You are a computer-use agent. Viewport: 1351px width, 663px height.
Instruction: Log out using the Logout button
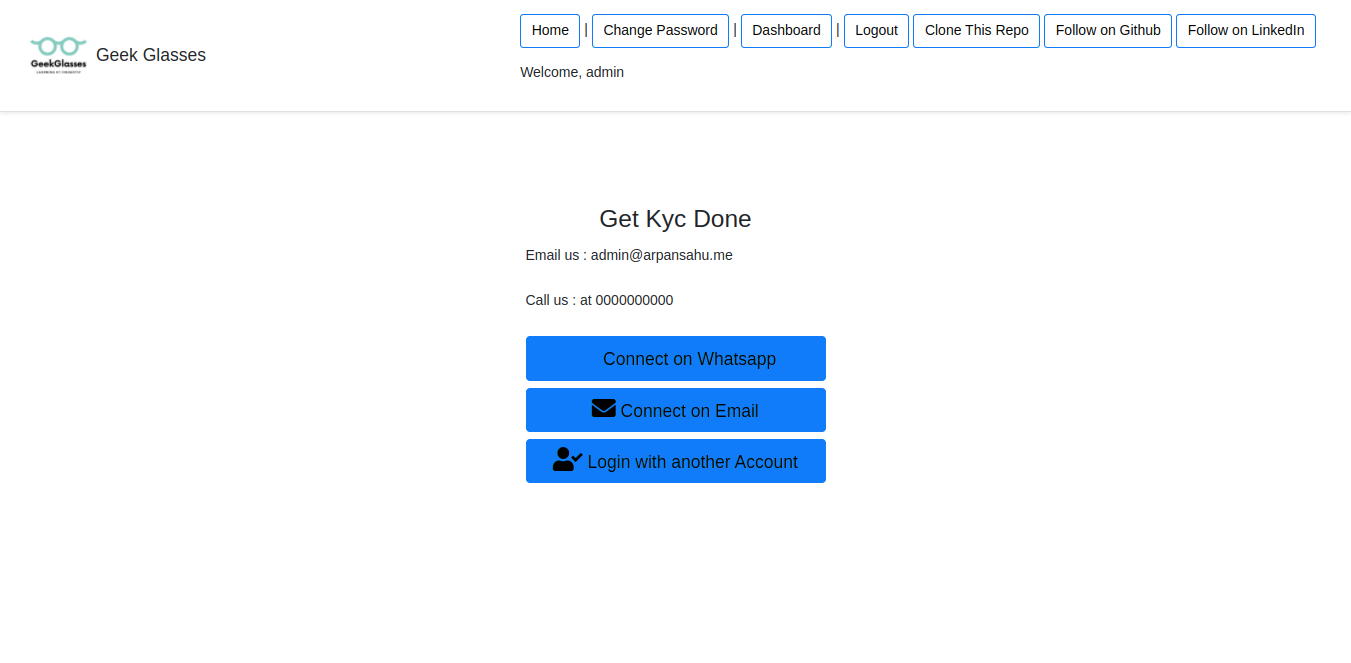(x=876, y=31)
